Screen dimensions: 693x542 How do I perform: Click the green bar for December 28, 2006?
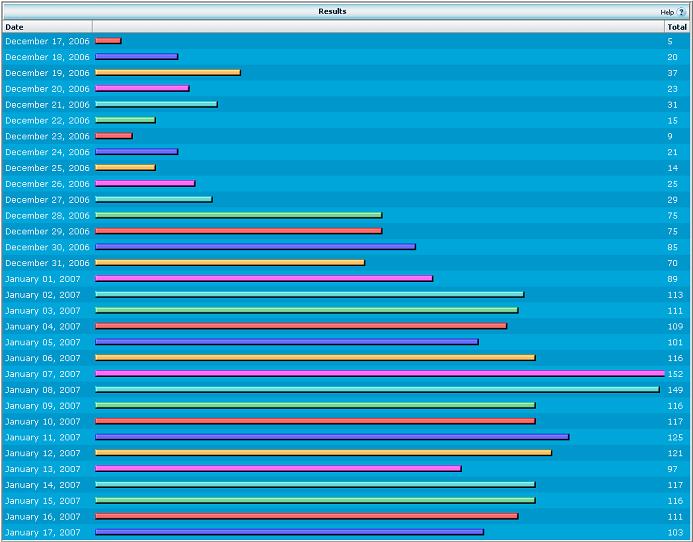click(239, 215)
